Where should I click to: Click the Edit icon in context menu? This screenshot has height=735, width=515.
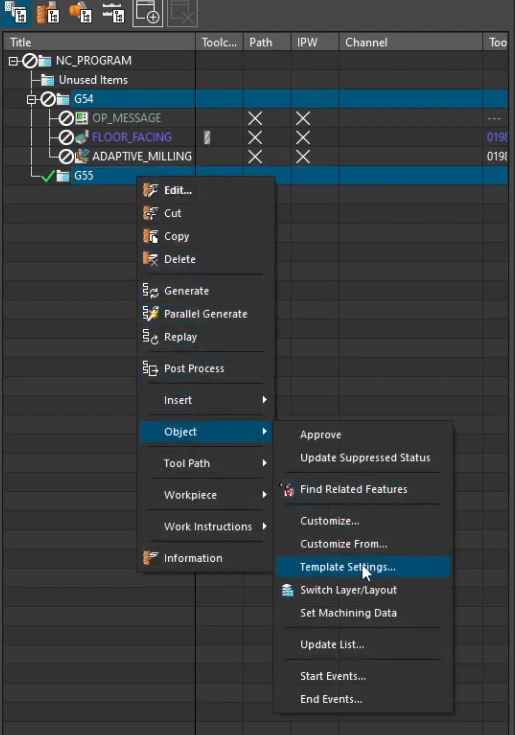click(150, 190)
